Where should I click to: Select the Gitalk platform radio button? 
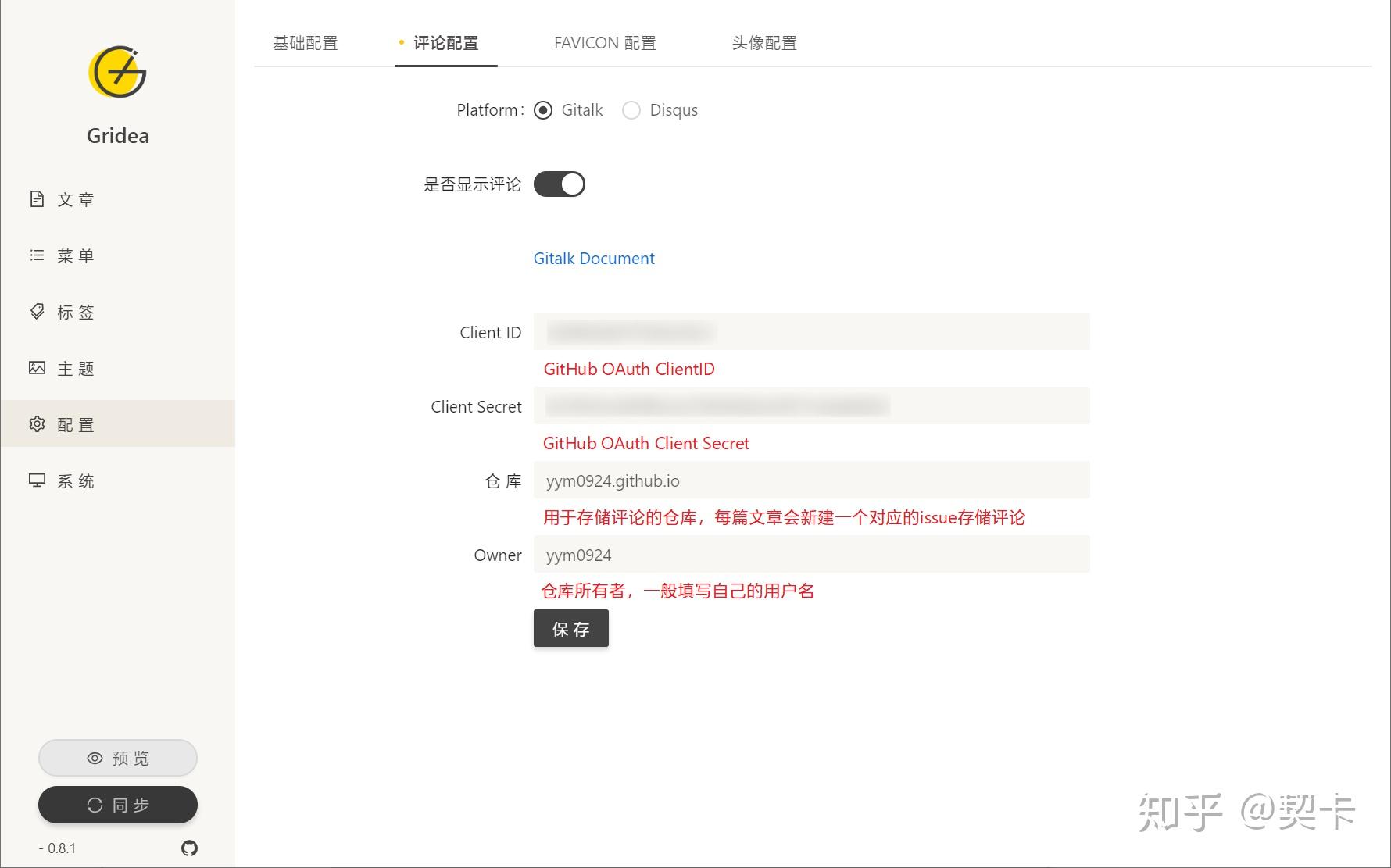543,110
